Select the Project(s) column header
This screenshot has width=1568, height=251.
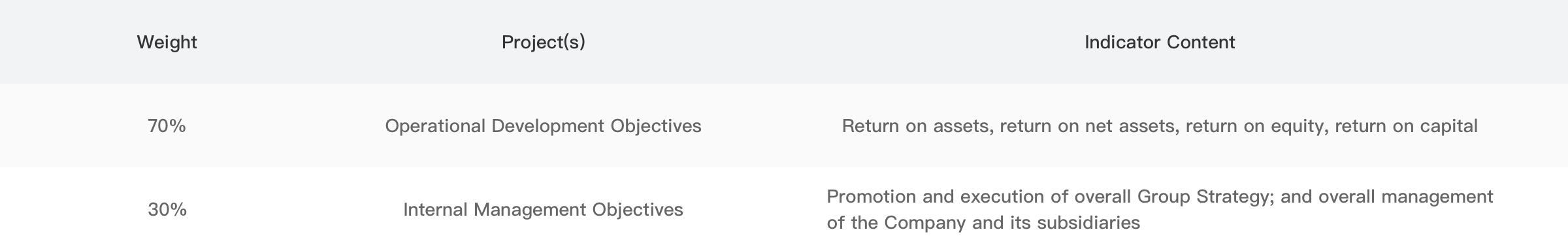[543, 42]
